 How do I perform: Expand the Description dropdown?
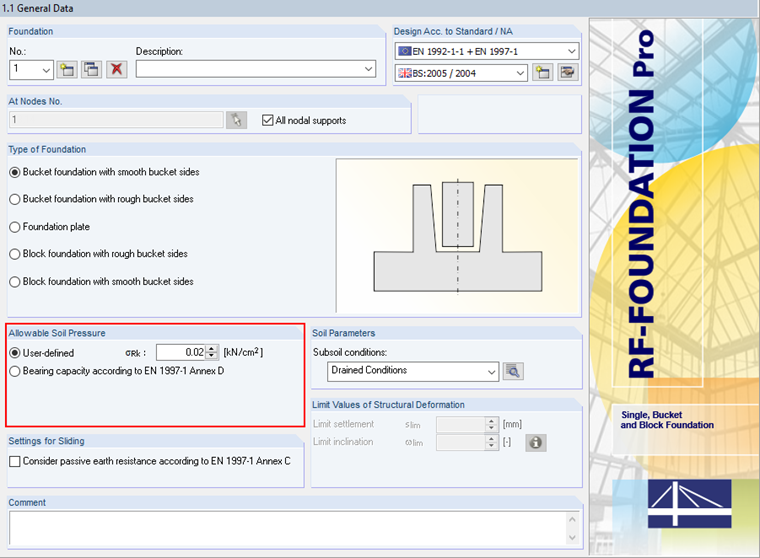[x=369, y=69]
